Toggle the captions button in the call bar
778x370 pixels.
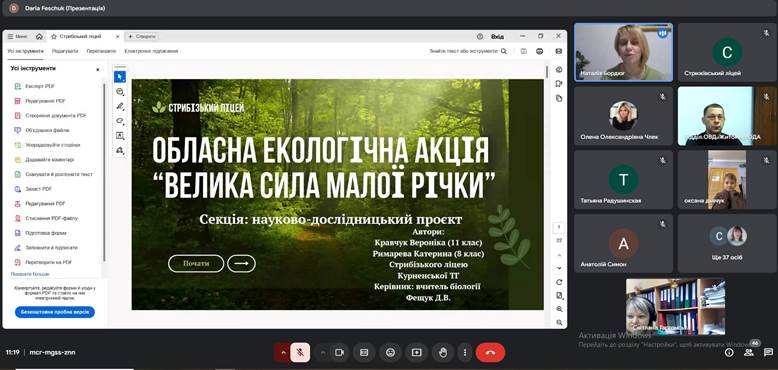(364, 352)
